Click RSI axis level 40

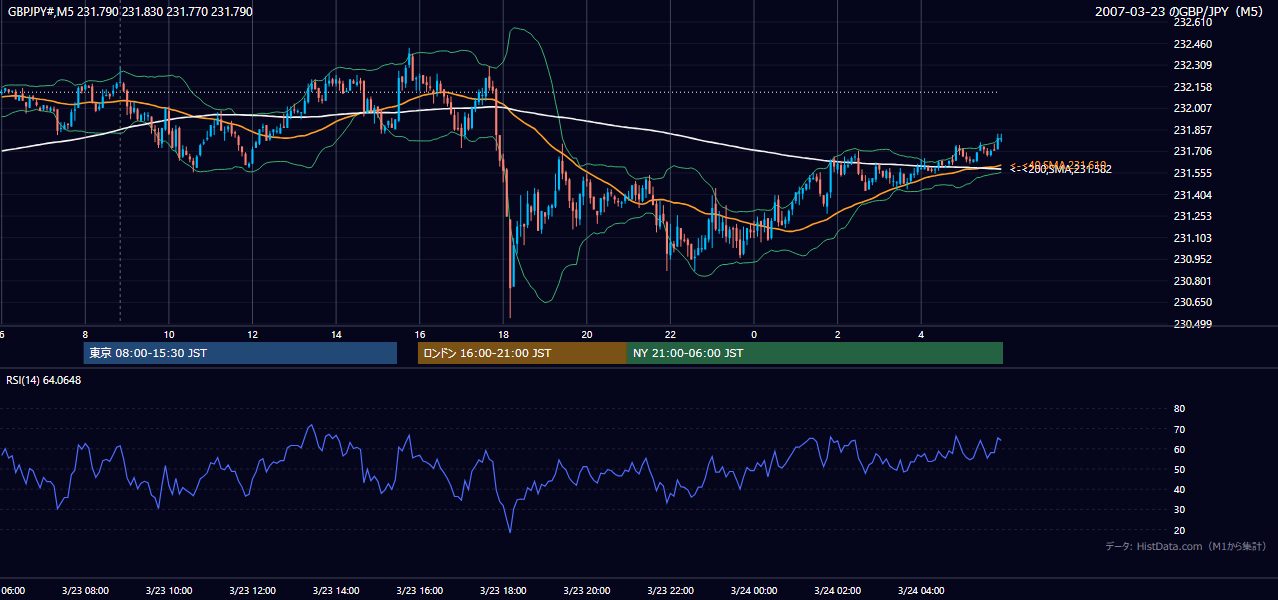coord(1179,489)
